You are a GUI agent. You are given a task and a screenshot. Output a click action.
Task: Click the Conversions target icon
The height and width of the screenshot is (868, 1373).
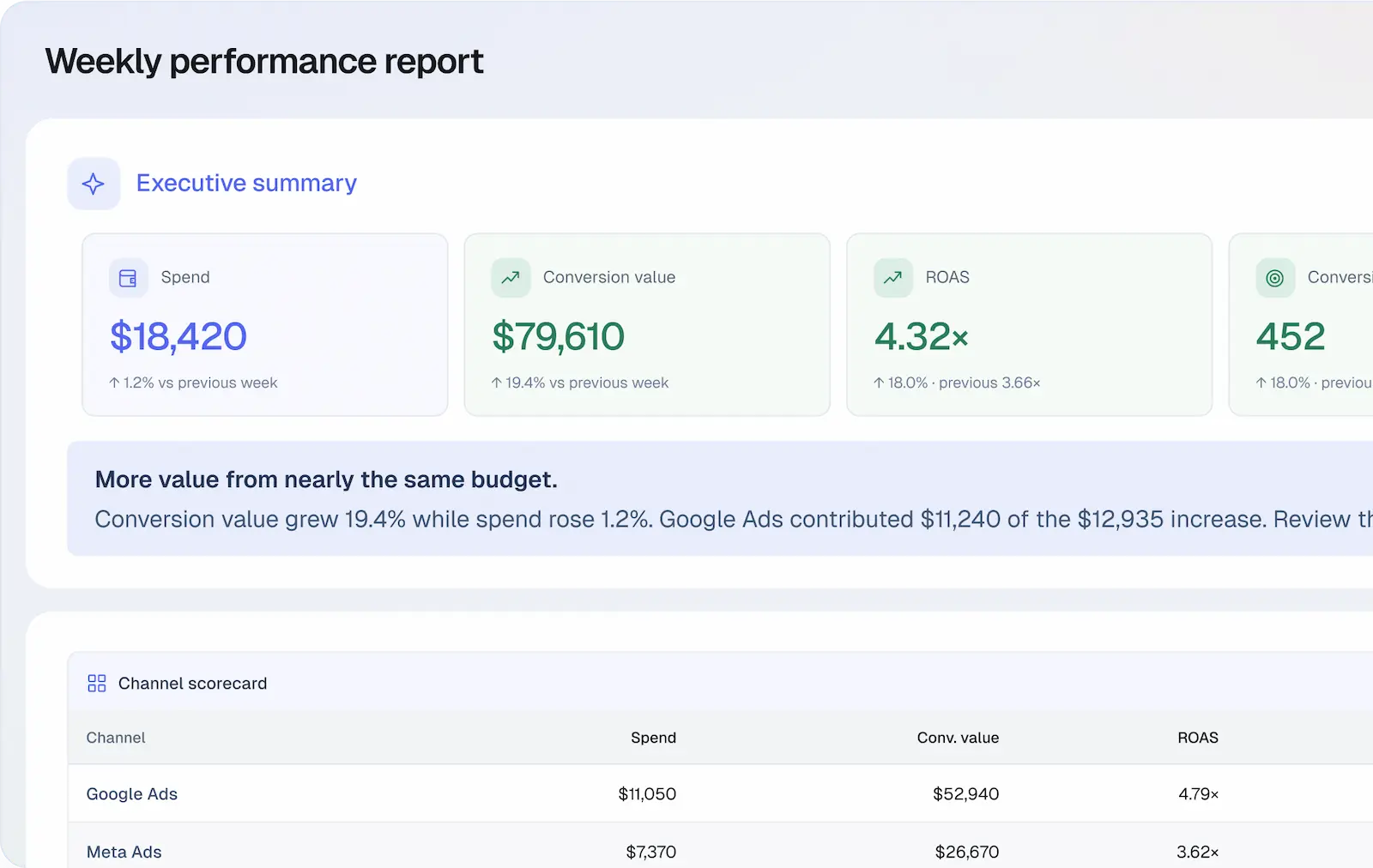pos(1275,278)
